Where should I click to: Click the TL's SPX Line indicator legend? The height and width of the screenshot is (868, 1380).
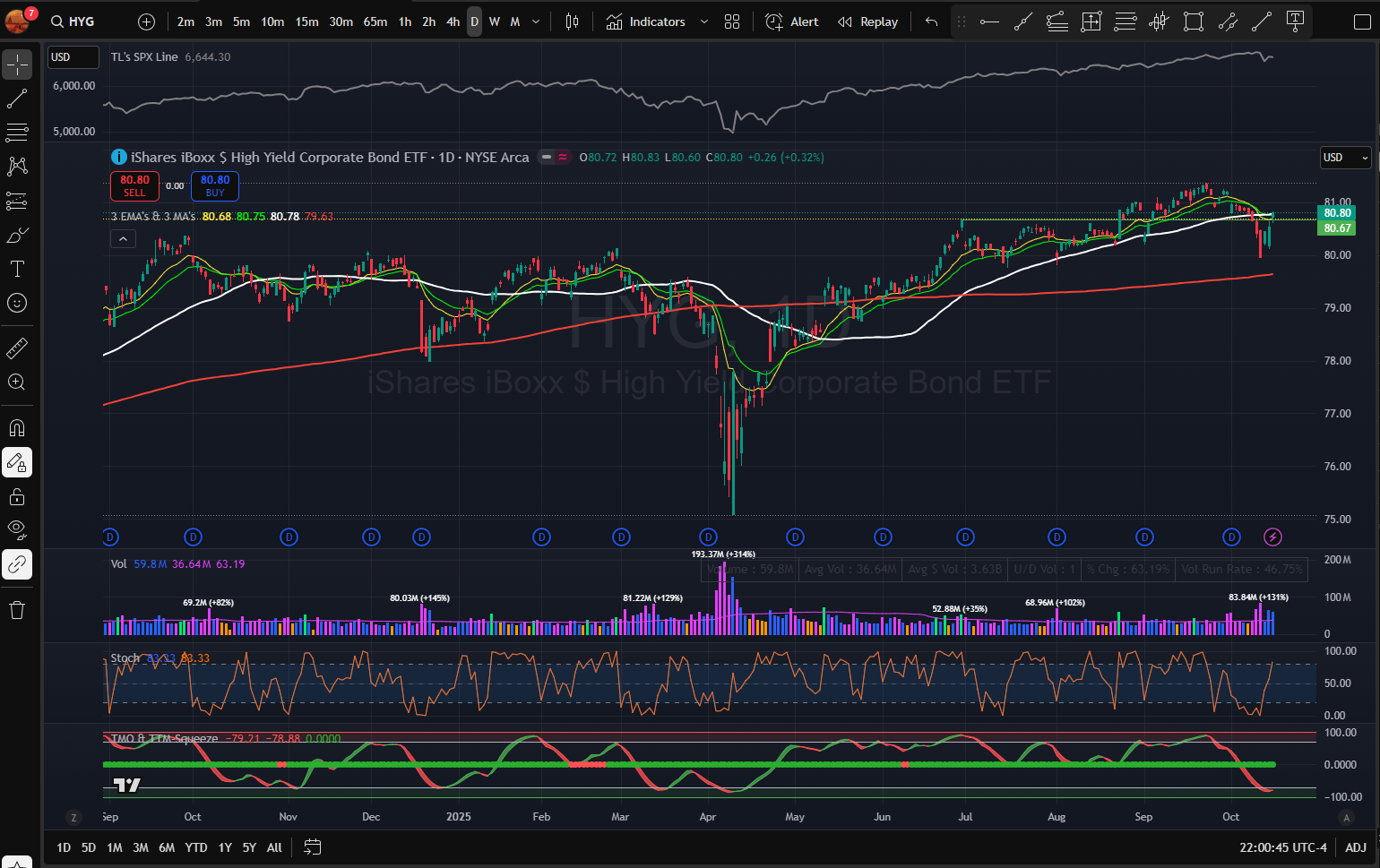pyautogui.click(x=144, y=57)
